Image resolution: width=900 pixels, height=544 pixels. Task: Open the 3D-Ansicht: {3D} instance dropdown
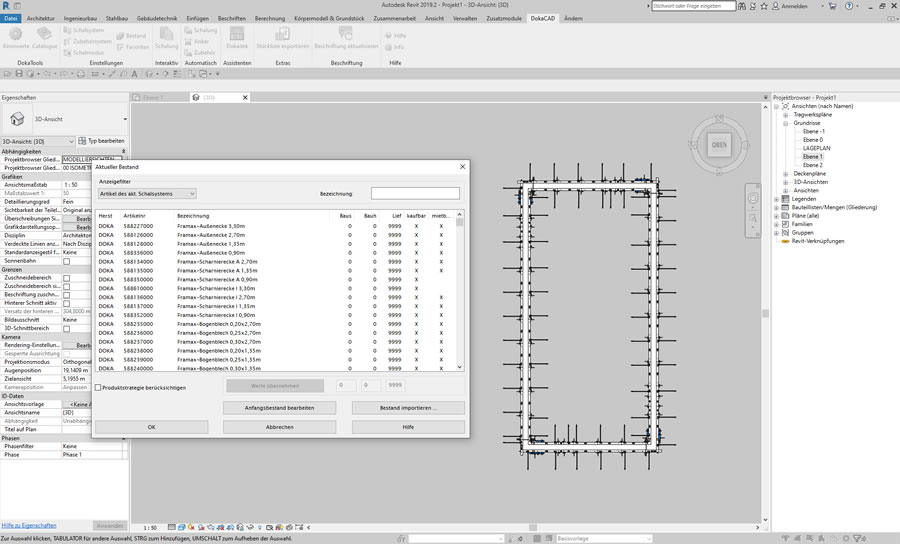pyautogui.click(x=38, y=141)
